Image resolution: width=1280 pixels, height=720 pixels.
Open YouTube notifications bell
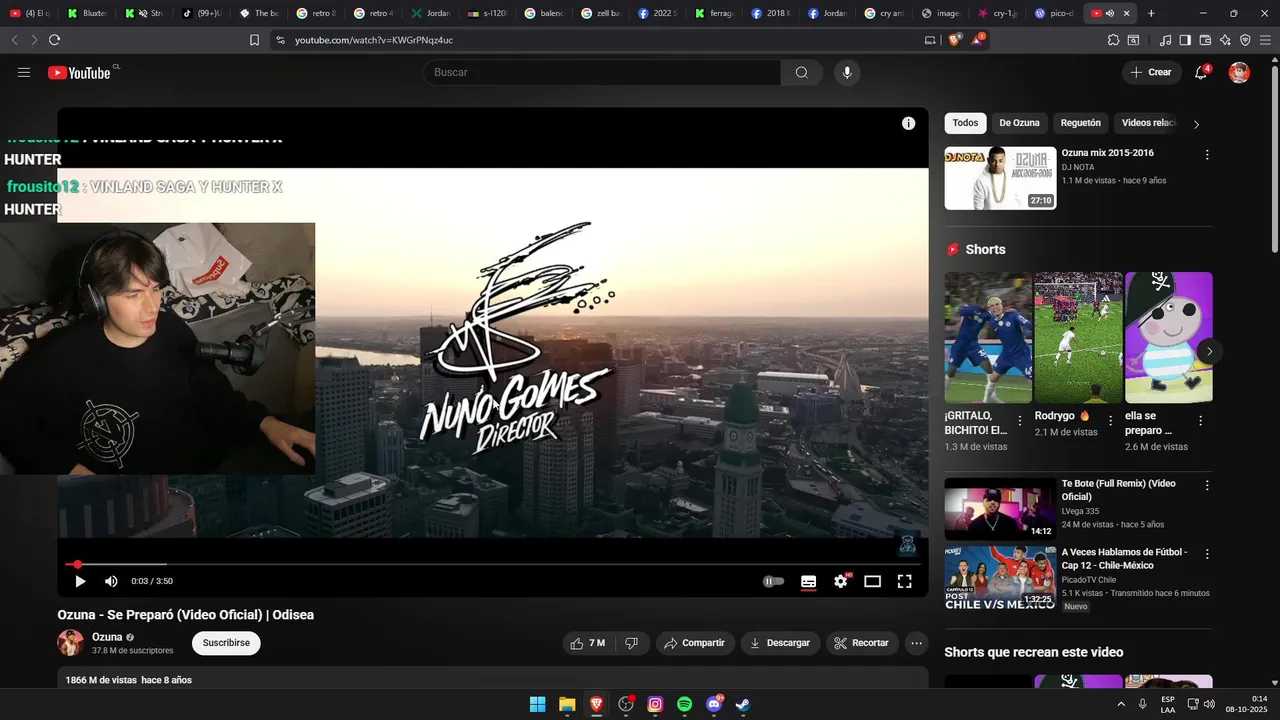pos(1201,72)
